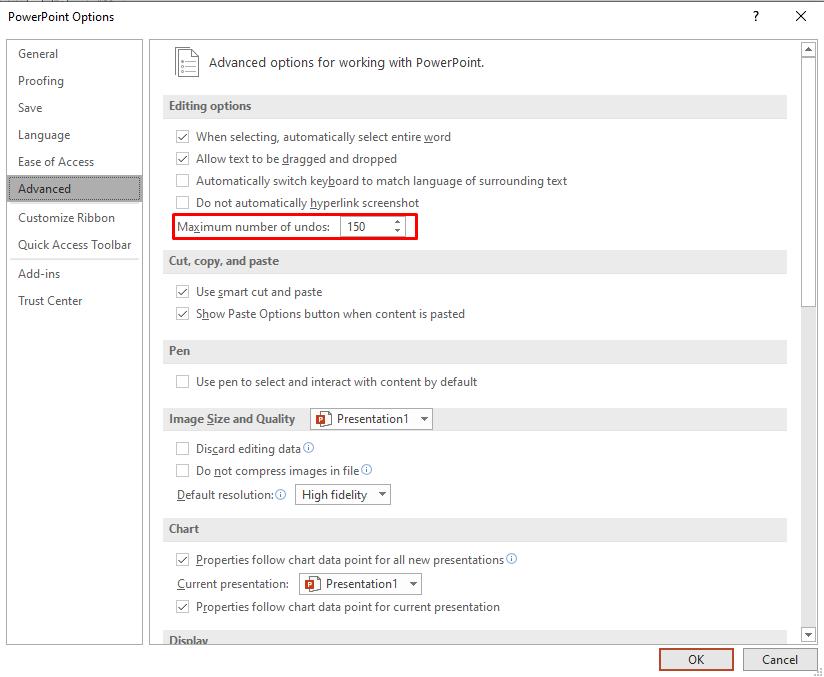The width and height of the screenshot is (824, 677).
Task: Confirm settings with the OK button
Action: [x=696, y=659]
